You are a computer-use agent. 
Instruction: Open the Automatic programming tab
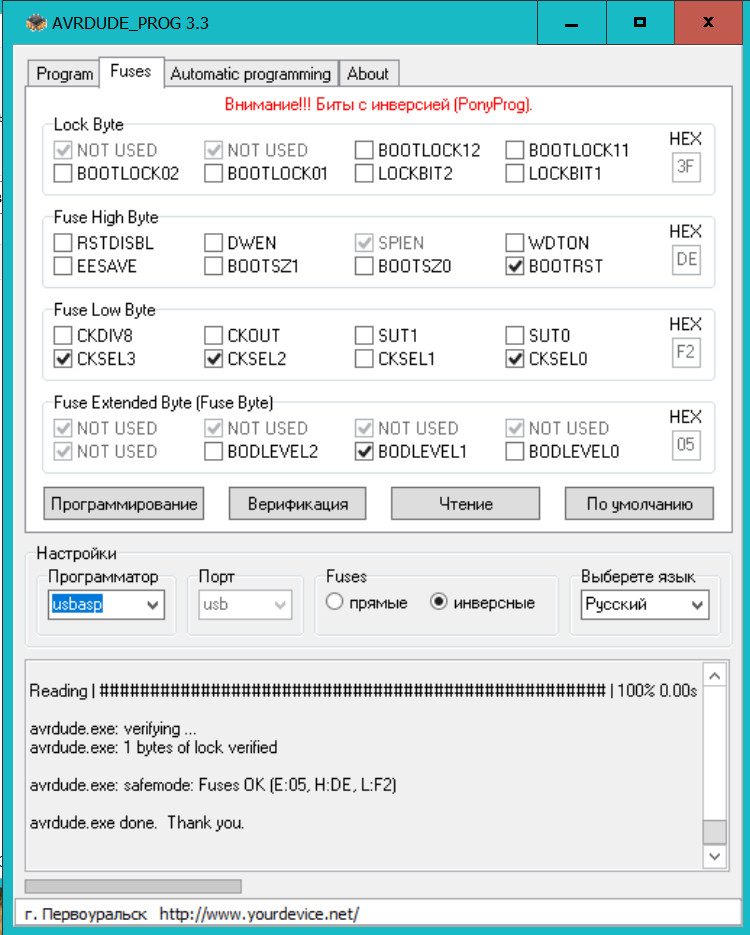tap(250, 74)
